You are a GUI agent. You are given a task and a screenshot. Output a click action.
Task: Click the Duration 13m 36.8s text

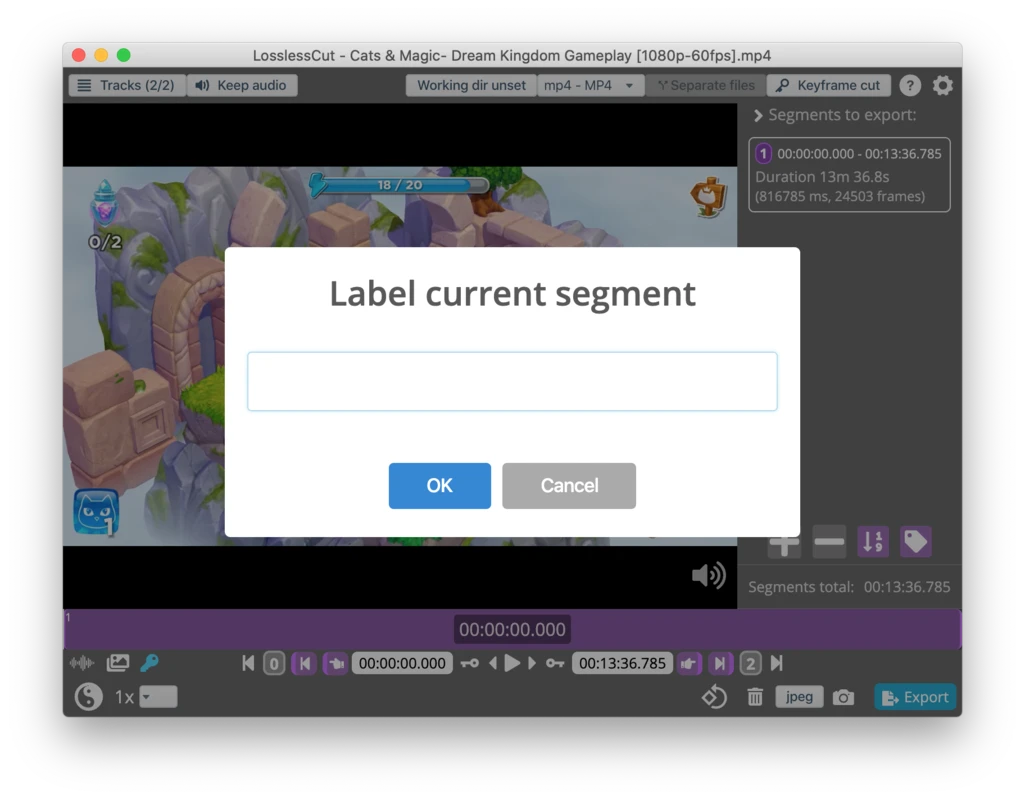[822, 177]
